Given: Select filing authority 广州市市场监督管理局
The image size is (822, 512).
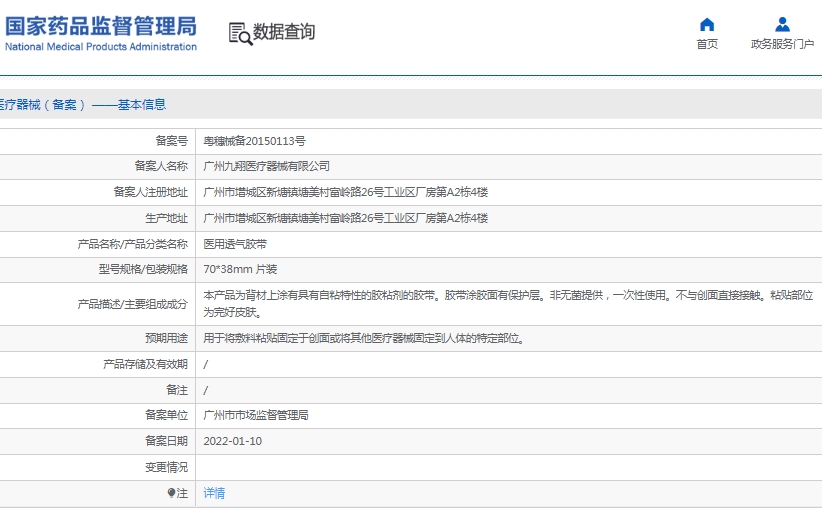Looking at the screenshot, I should click(256, 416).
